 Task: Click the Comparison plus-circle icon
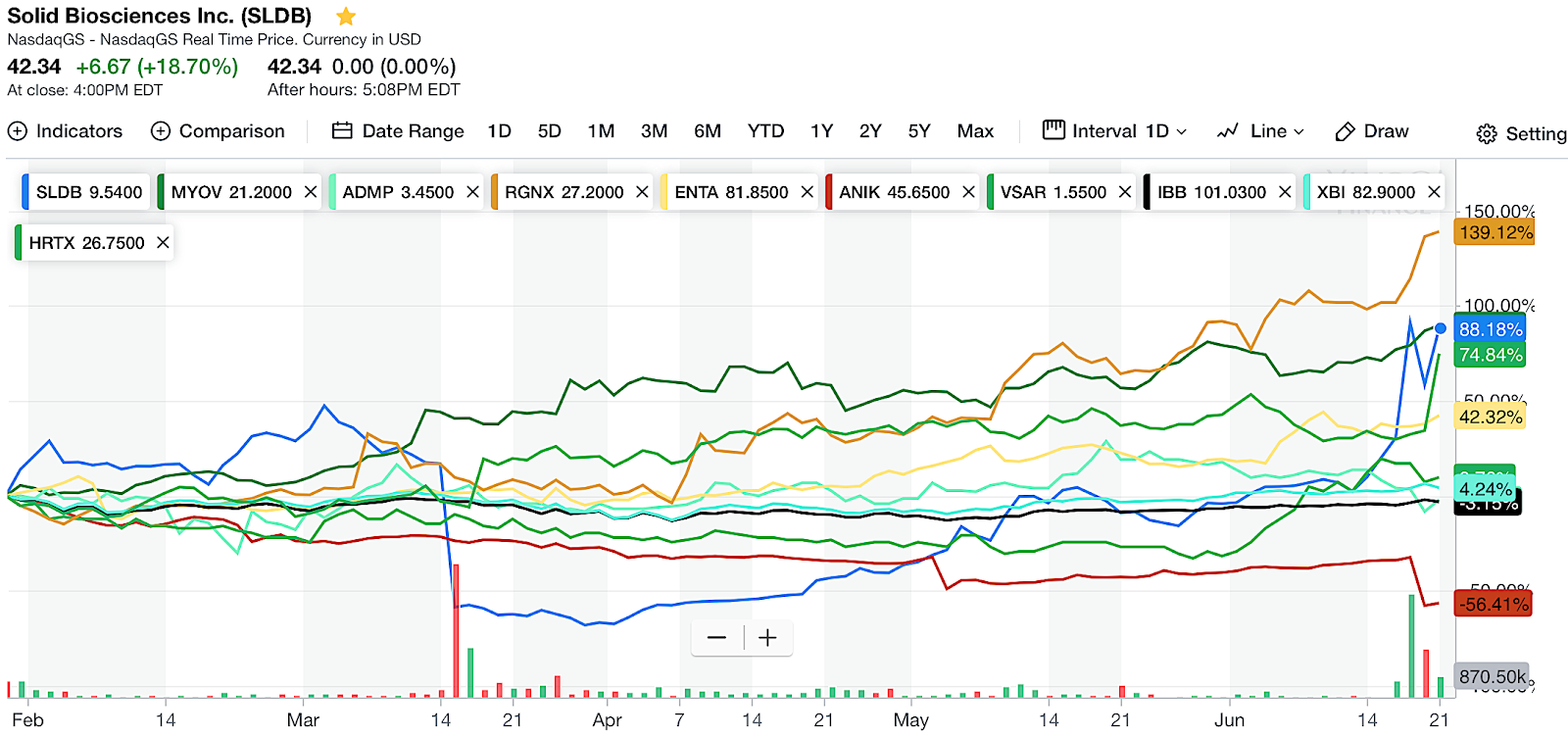161,131
